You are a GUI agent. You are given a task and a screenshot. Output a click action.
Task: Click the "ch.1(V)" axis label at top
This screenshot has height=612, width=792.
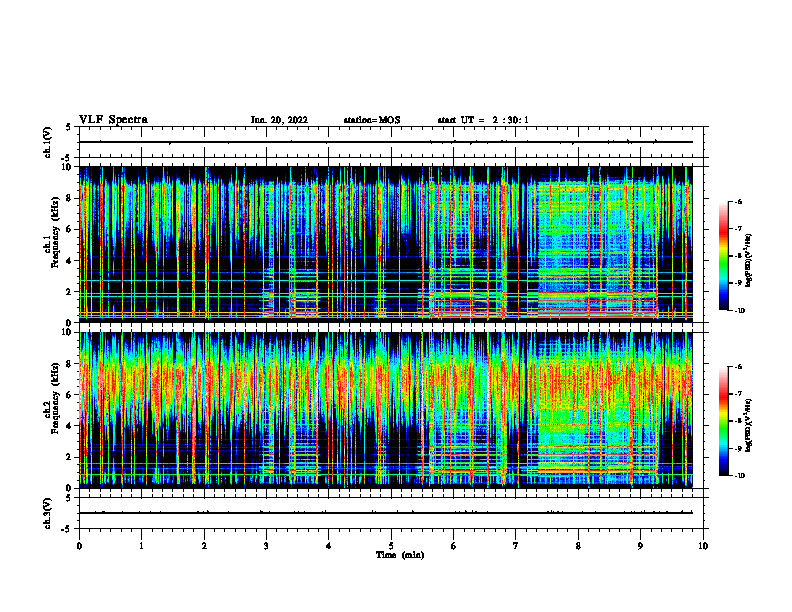tap(48, 142)
